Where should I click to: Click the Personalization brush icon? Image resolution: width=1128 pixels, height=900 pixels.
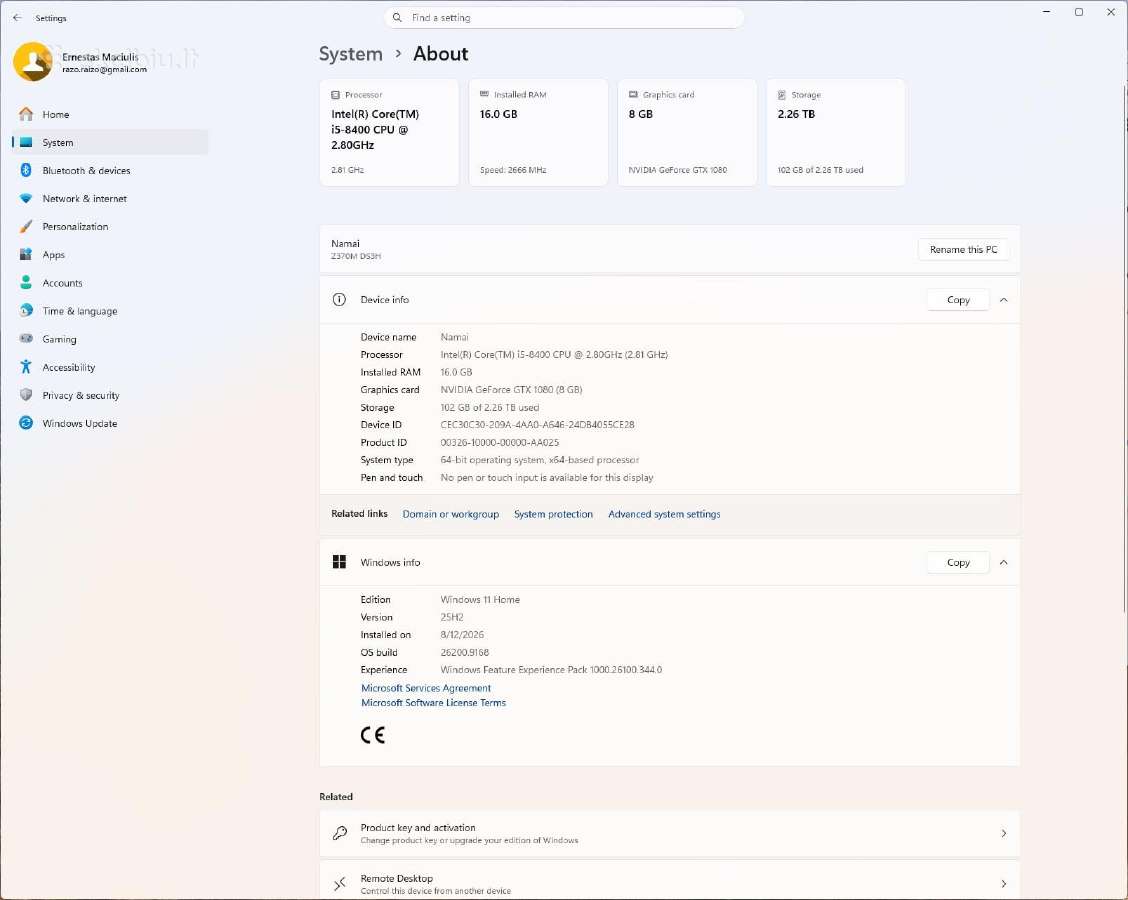26,226
